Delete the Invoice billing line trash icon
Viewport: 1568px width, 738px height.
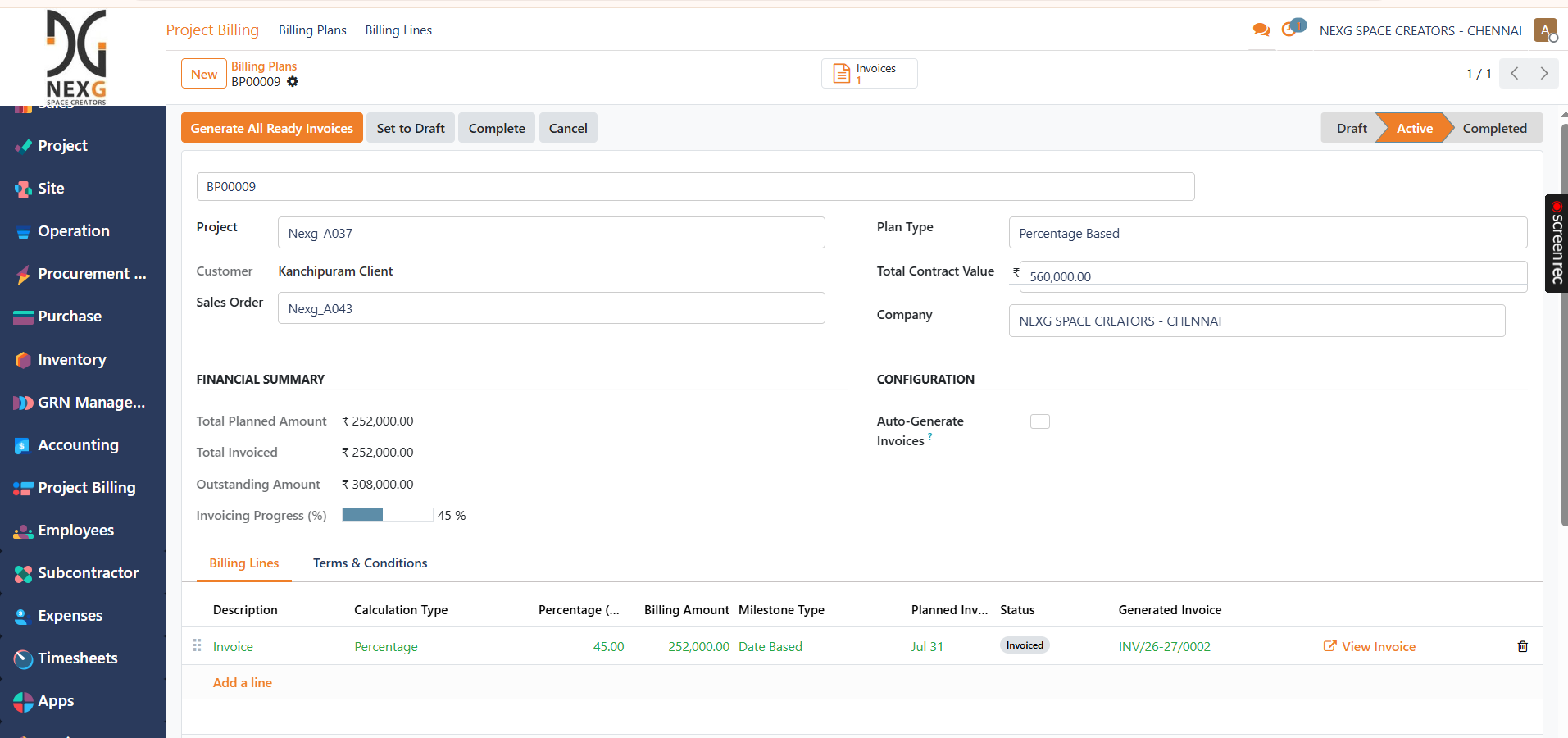point(1523,646)
